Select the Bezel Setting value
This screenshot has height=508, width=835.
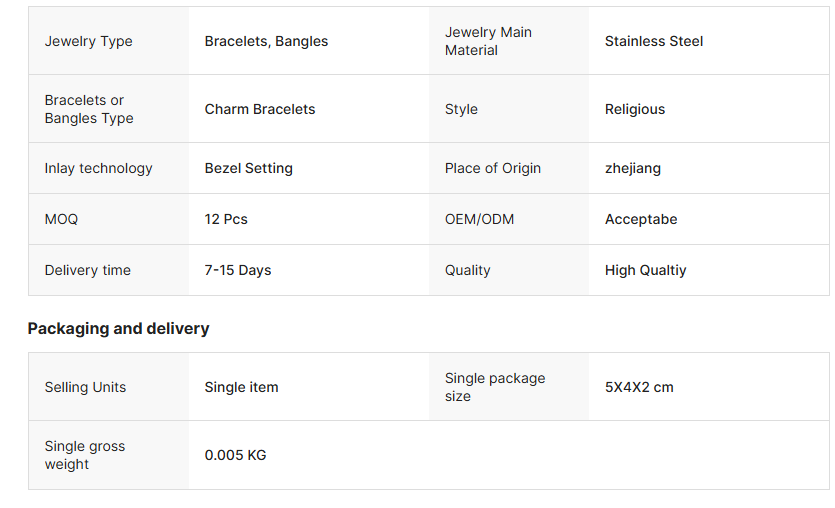[249, 168]
